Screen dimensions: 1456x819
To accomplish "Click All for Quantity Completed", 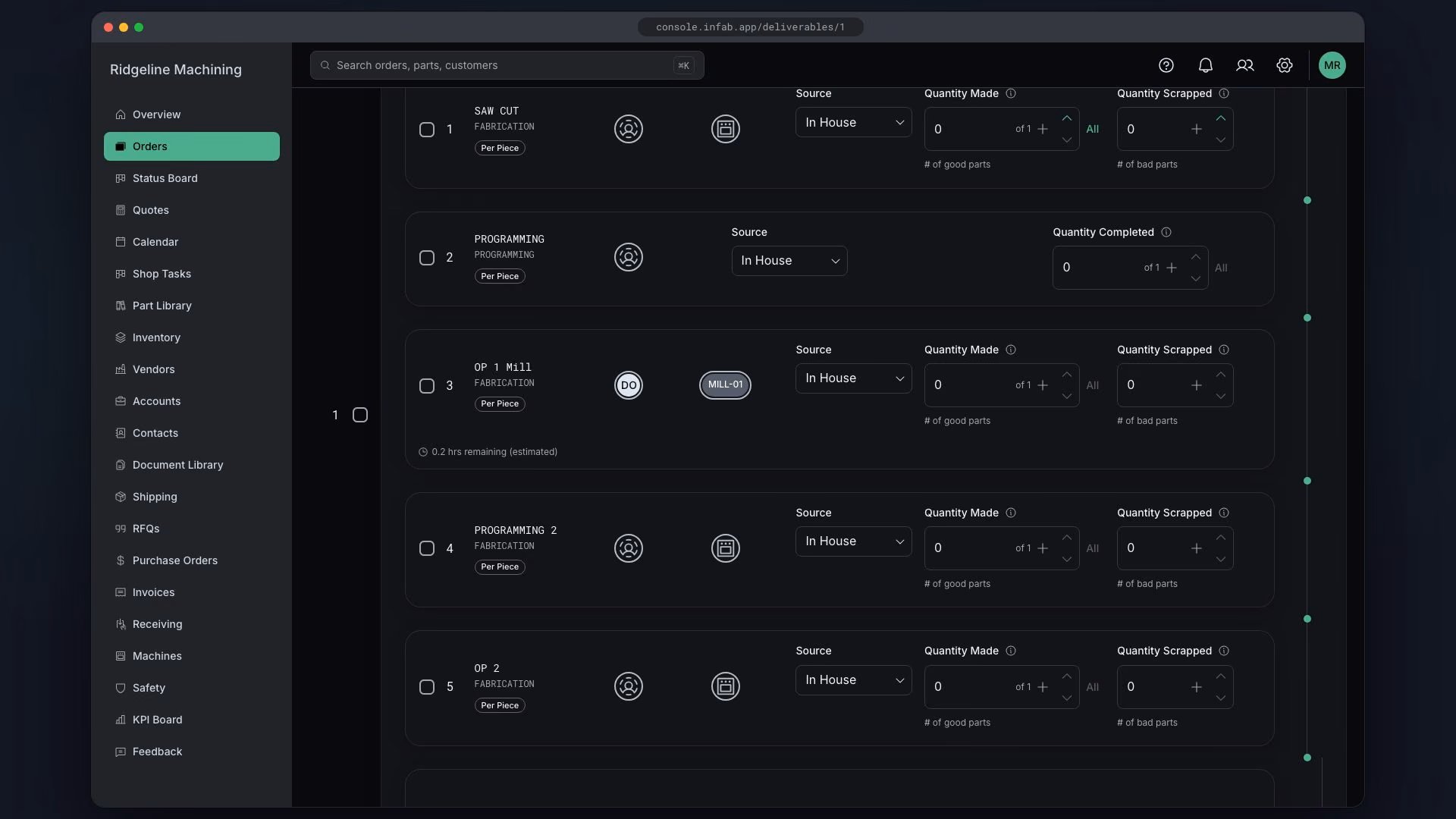I will click(1221, 268).
